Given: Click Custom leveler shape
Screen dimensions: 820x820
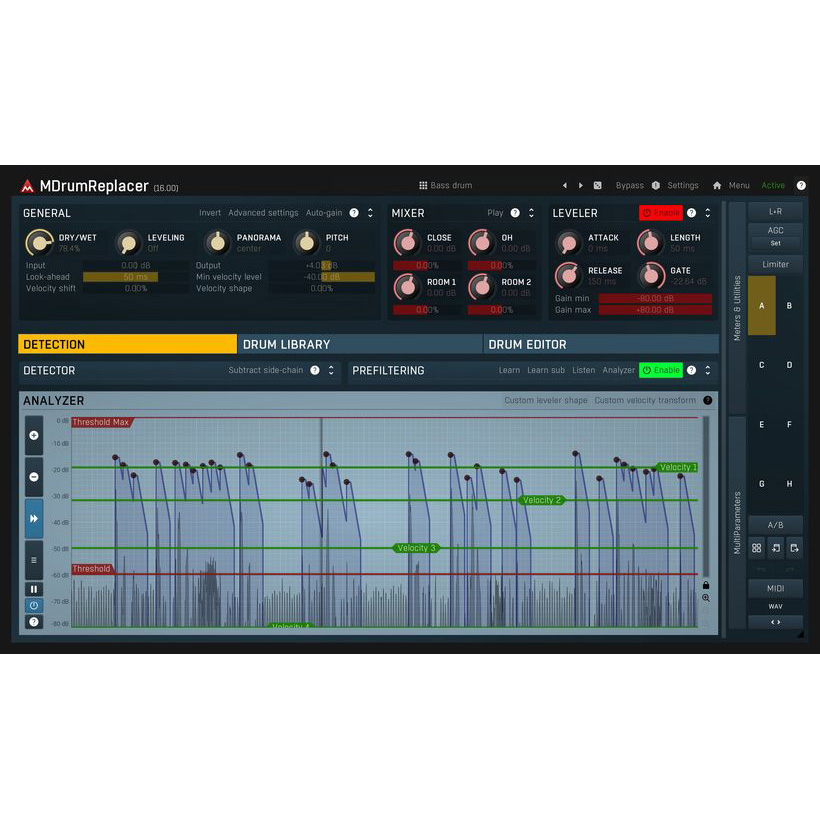Looking at the screenshot, I should [545, 401].
